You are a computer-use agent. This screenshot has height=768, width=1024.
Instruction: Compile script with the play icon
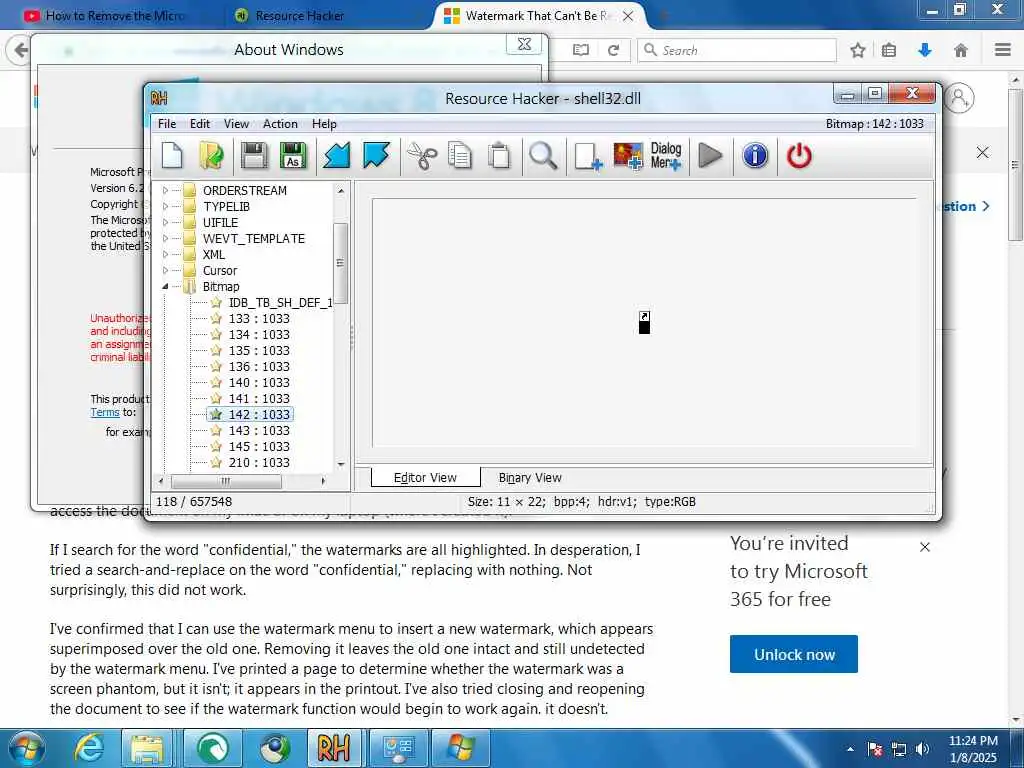(x=710, y=156)
